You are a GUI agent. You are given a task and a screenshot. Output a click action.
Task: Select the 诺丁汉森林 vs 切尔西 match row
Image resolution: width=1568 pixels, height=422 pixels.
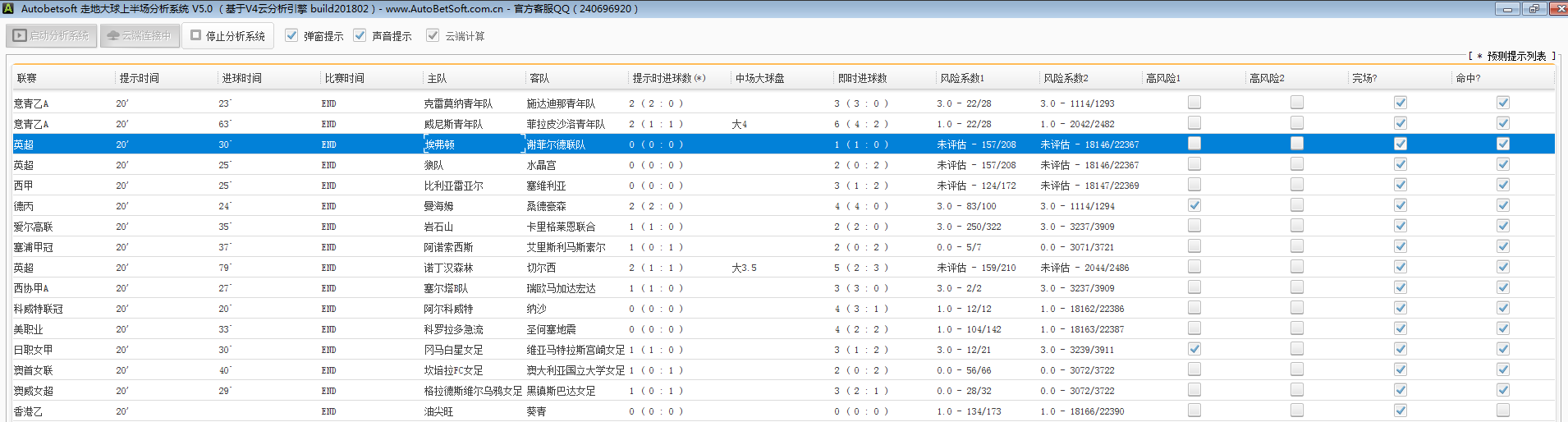point(448,268)
